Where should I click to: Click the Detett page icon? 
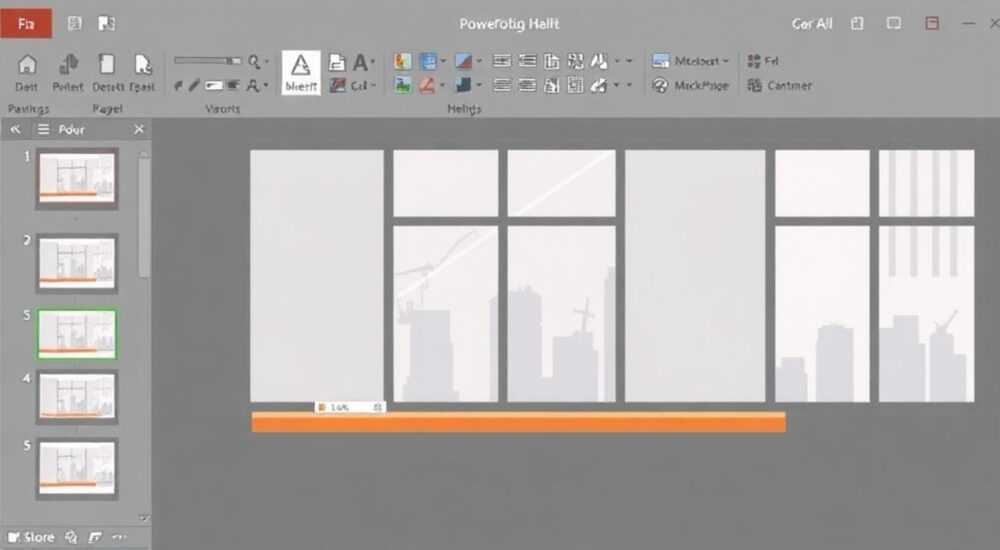107,73
